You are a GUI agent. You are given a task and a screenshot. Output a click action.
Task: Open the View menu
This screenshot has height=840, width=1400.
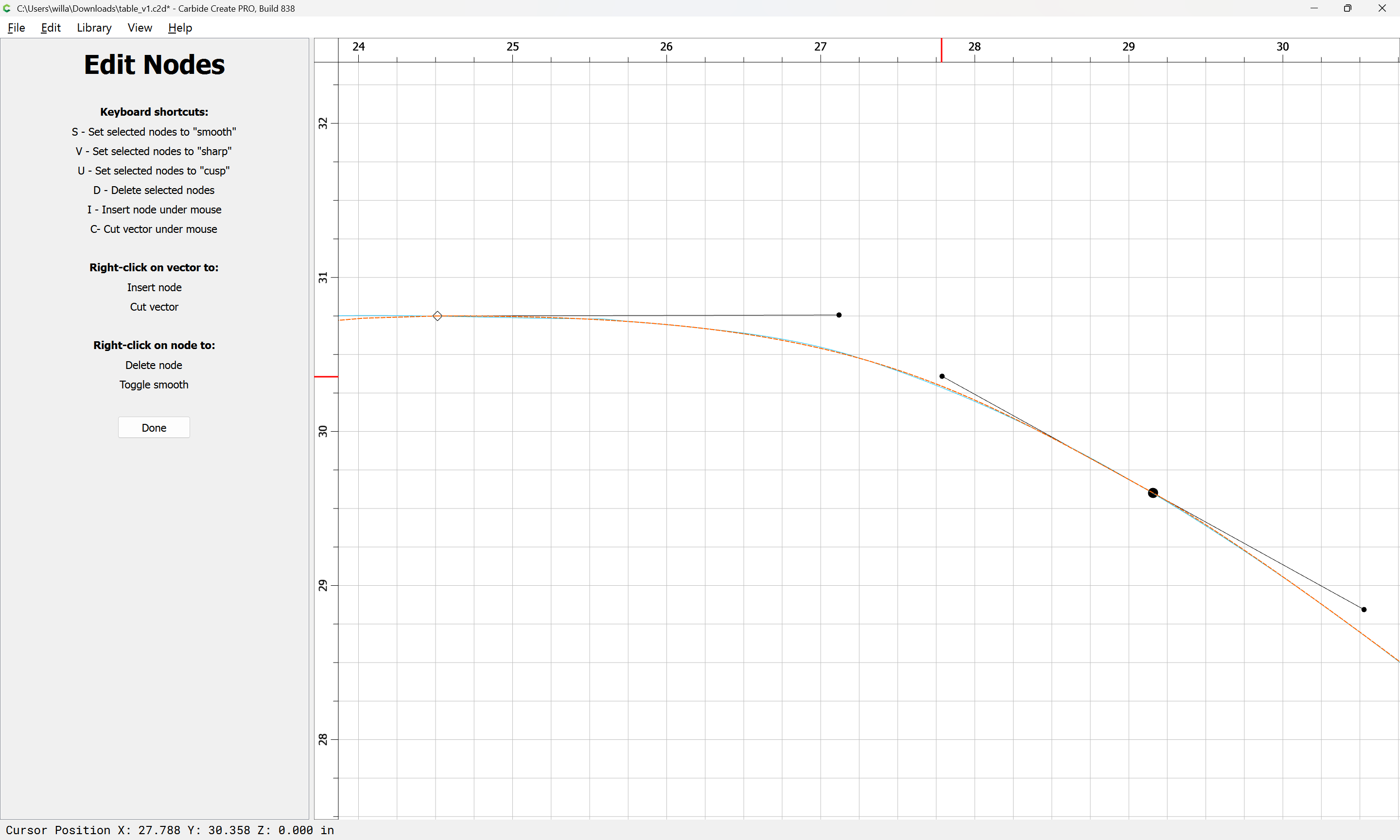139,28
